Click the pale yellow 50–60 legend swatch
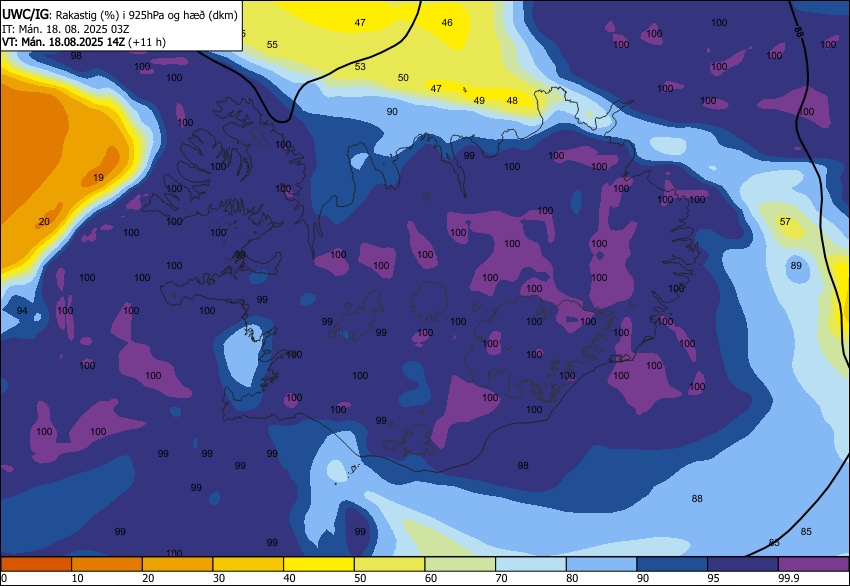Screen dimensions: 850x586 (389, 564)
